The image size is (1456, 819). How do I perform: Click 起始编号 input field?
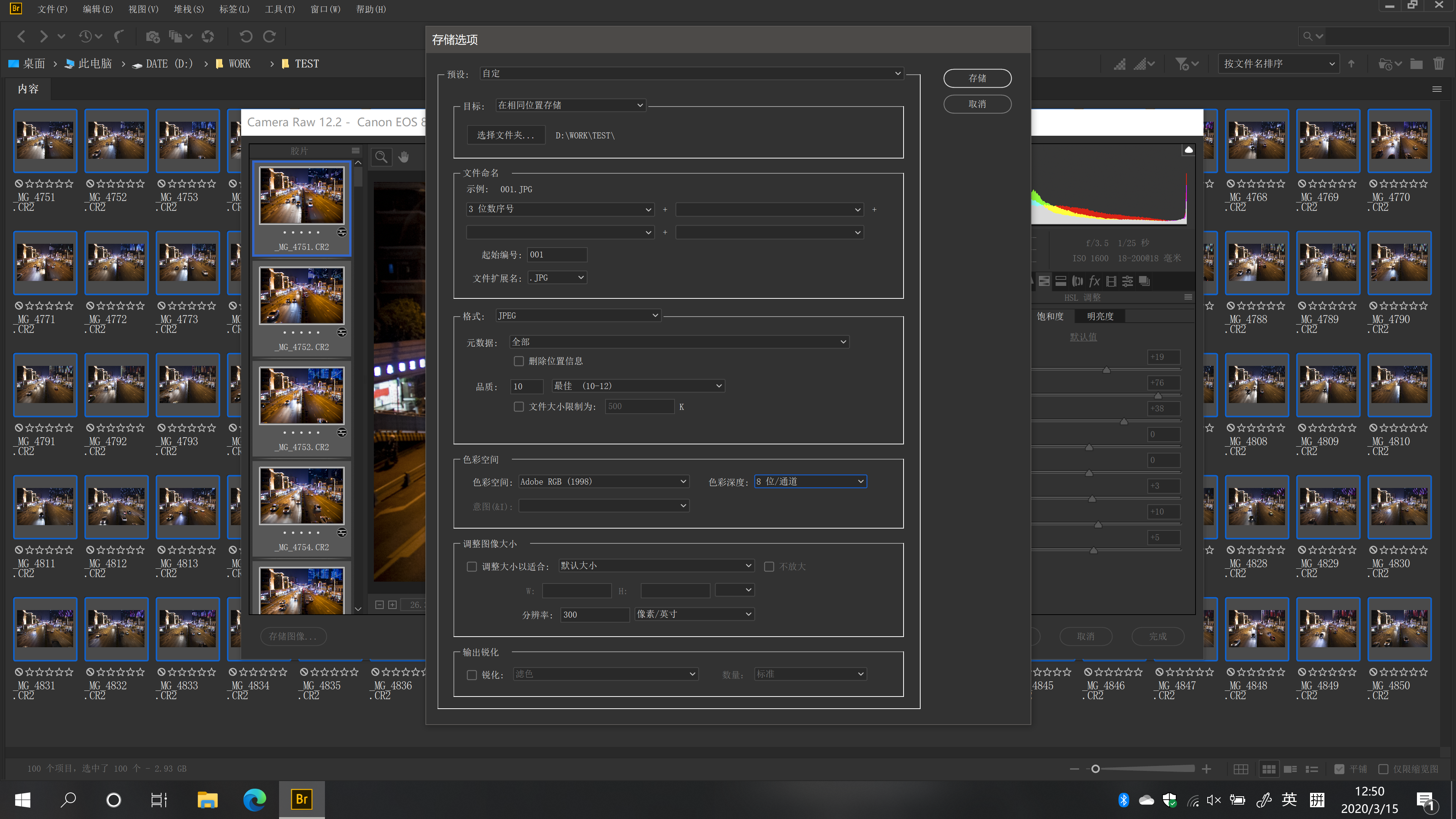557,255
